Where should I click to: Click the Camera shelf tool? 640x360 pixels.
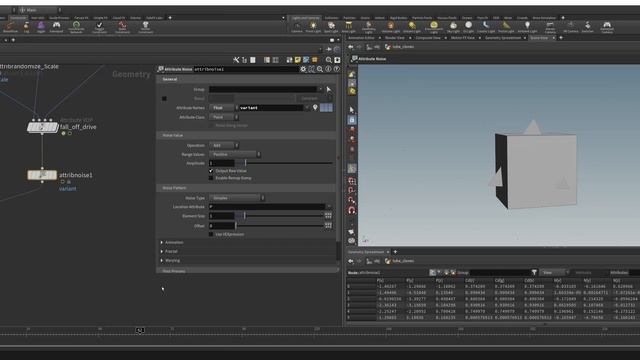coord(297,27)
